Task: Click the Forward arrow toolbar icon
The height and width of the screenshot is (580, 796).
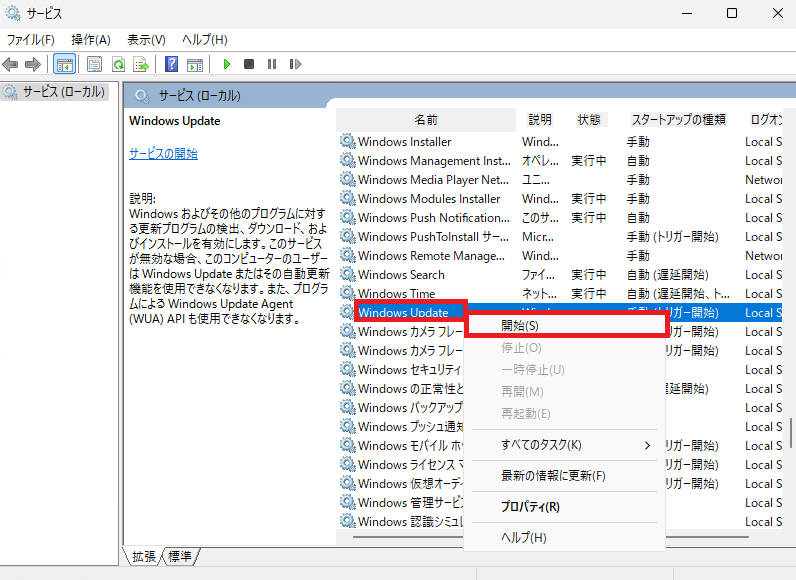Action: [32, 64]
